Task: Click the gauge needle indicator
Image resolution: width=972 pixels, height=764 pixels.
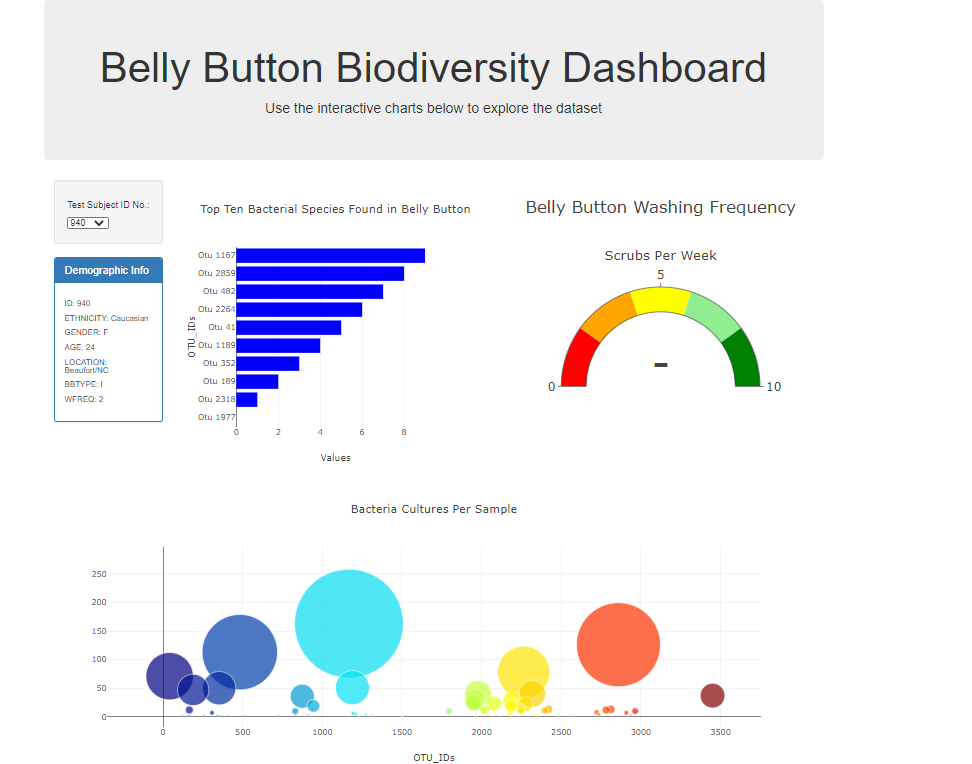Action: [660, 365]
